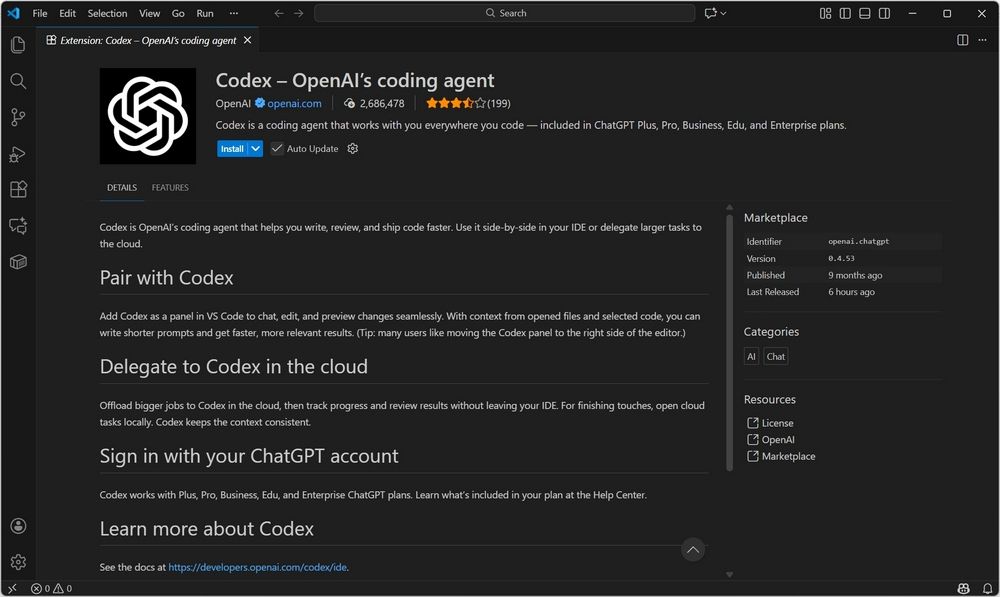
Task: Click the Install button
Action: [x=233, y=148]
